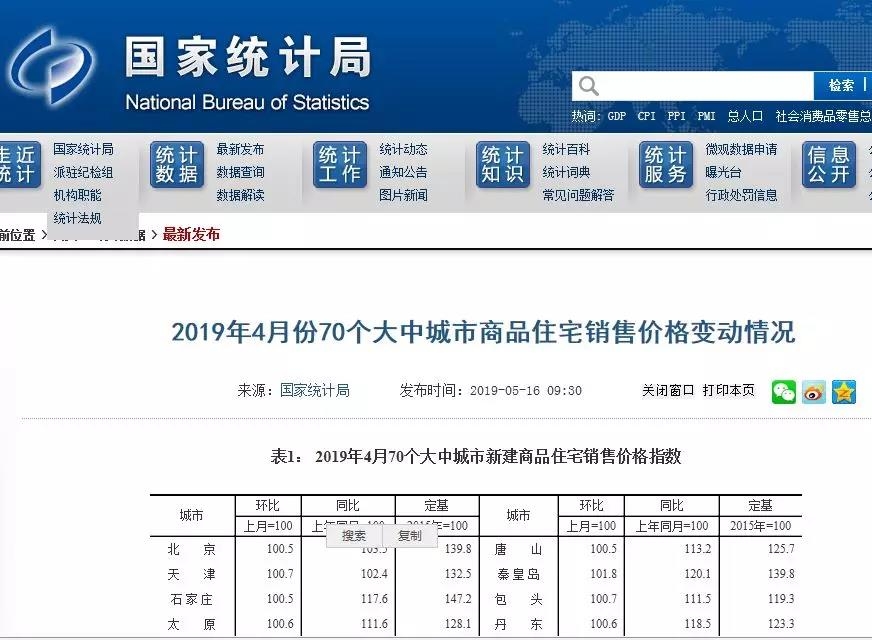This screenshot has width=872, height=640.
Task: Share to Qzone star icon
Action: pos(844,392)
